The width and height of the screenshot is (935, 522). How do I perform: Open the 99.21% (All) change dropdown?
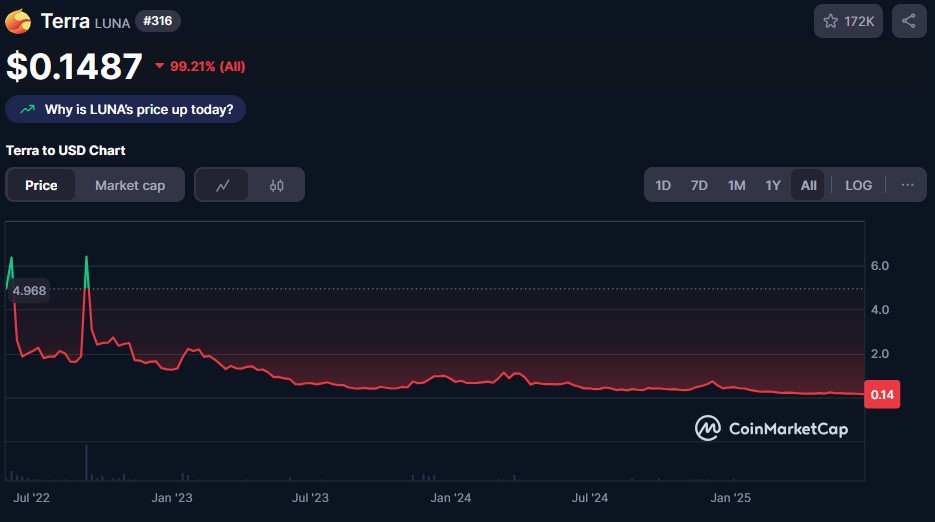(200, 66)
